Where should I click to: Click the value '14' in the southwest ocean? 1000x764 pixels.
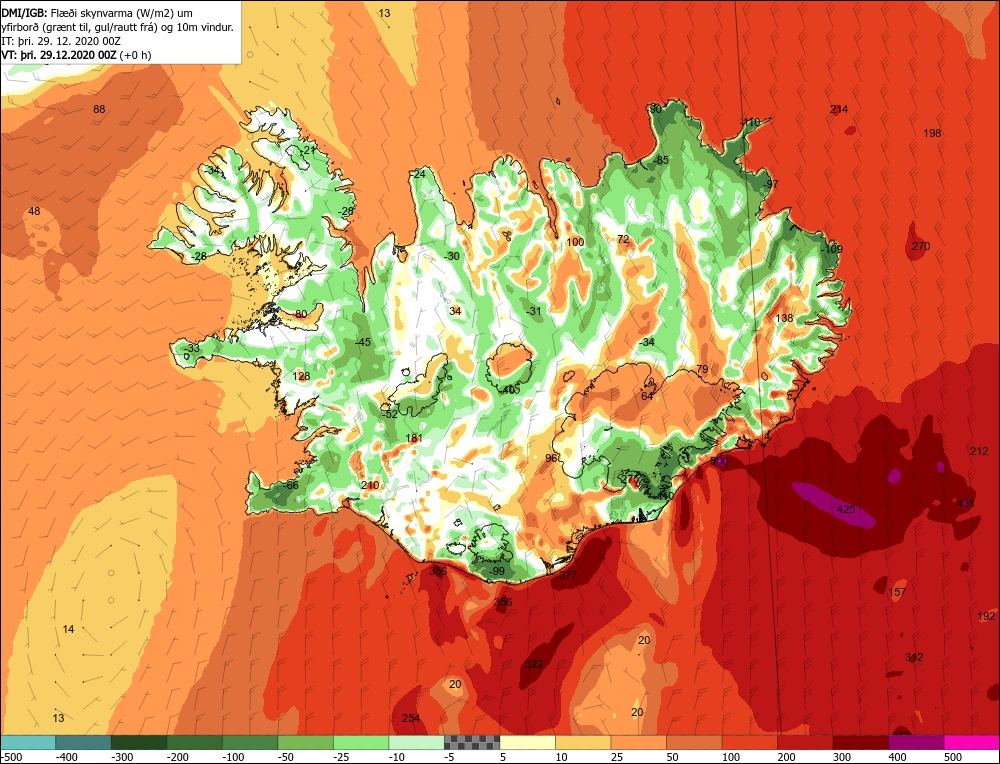tap(68, 629)
